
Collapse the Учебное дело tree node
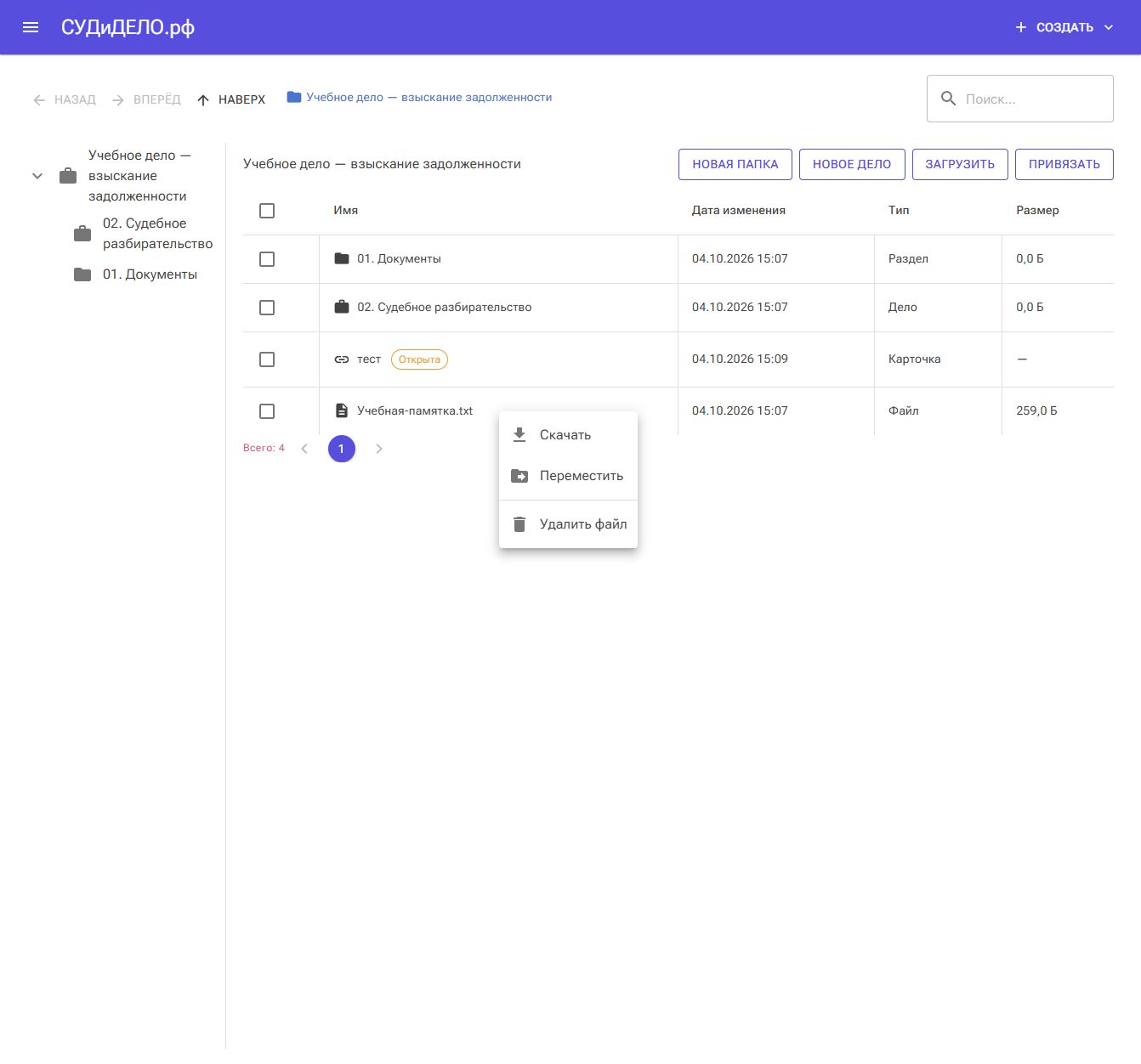point(37,176)
